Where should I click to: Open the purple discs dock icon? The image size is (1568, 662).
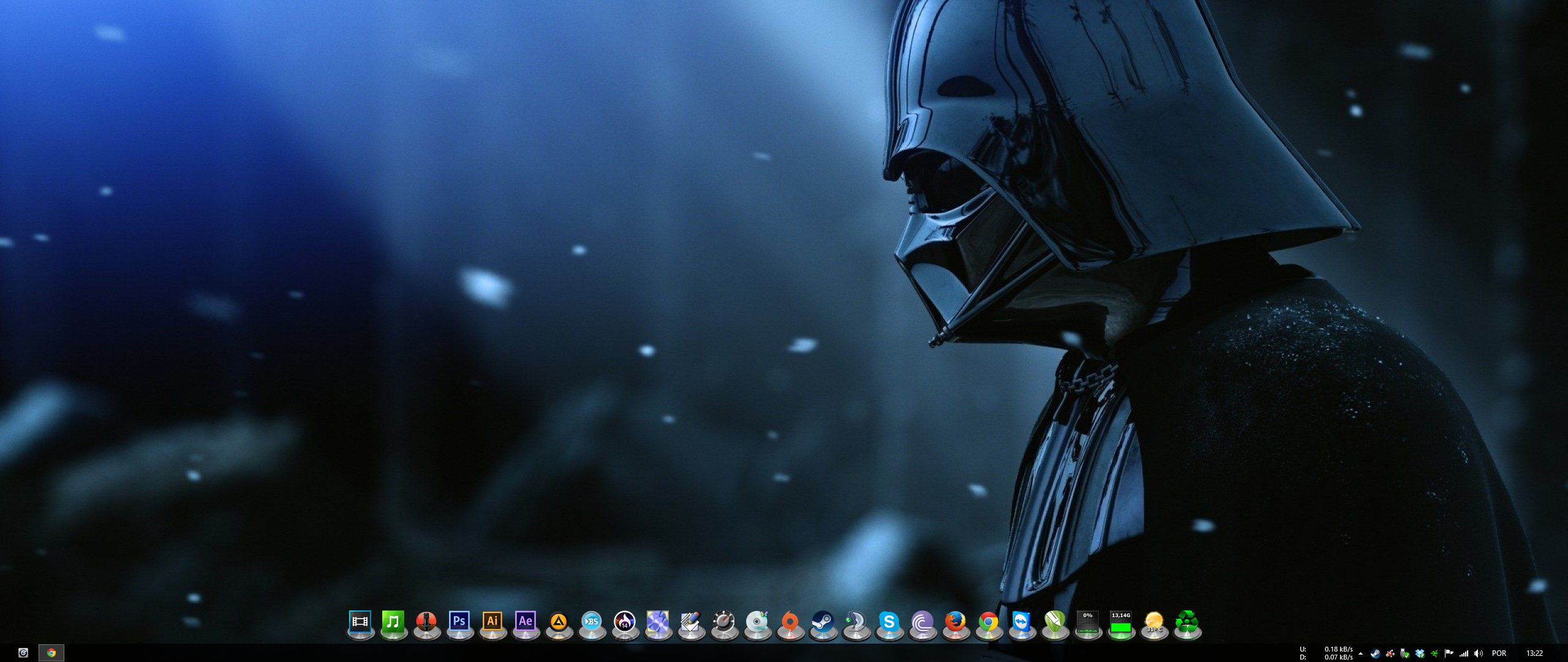(658, 622)
